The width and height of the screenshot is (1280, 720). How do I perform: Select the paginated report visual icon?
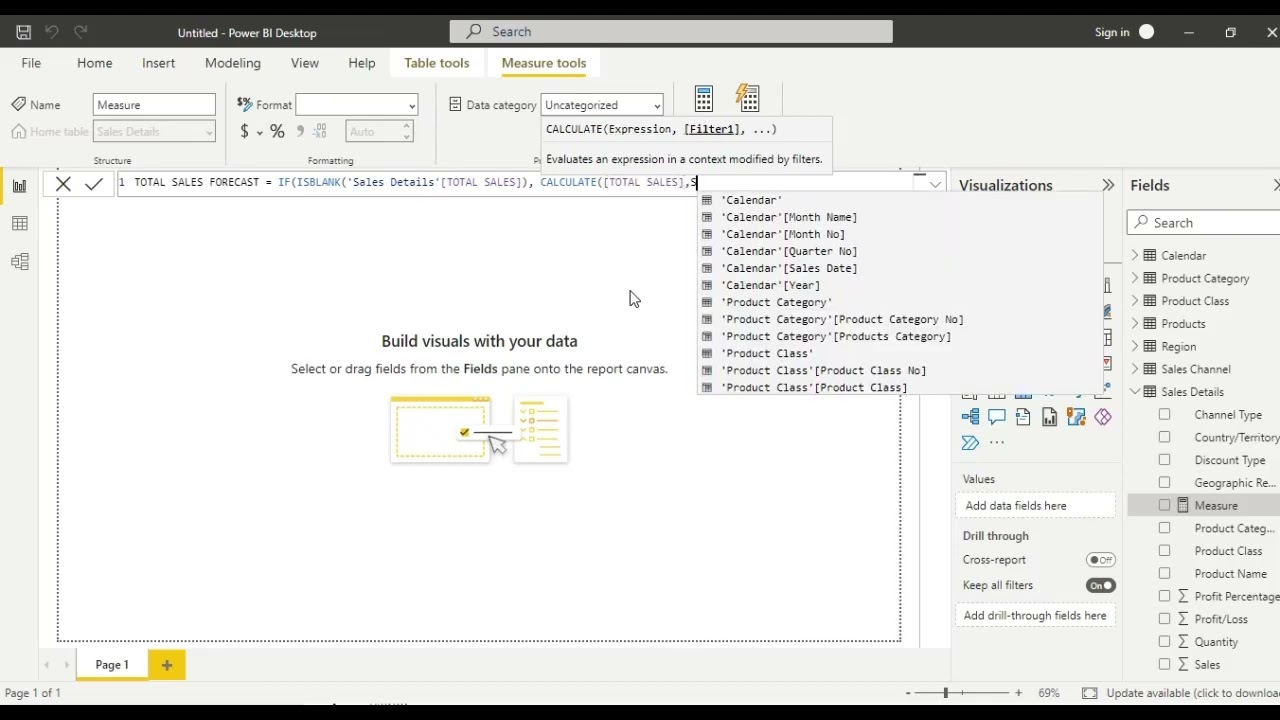click(x=1049, y=417)
